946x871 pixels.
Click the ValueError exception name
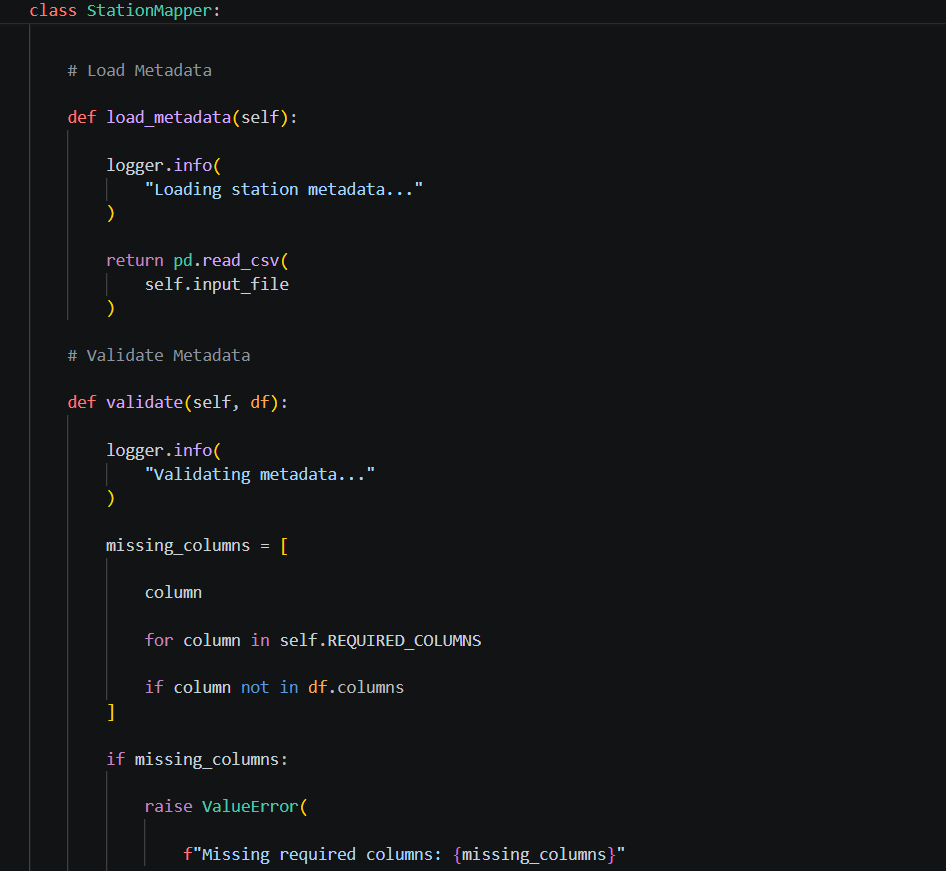coord(250,806)
